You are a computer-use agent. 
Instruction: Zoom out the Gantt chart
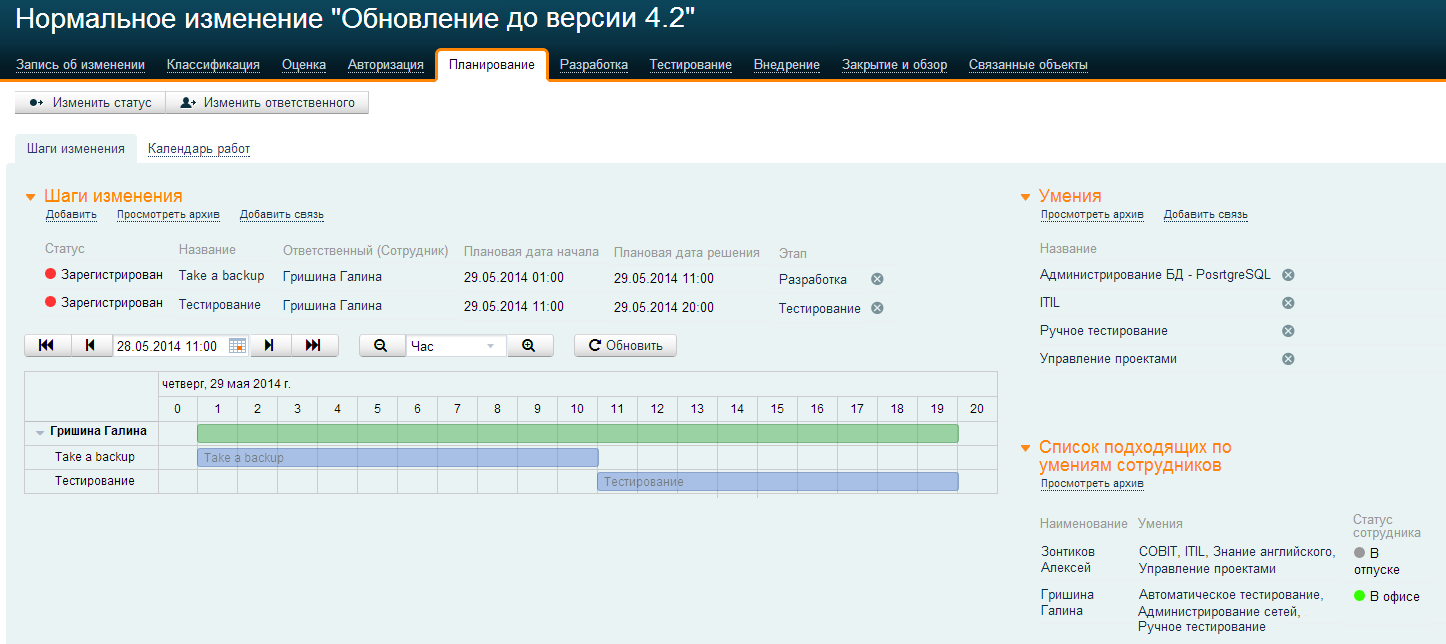pyautogui.click(x=381, y=346)
